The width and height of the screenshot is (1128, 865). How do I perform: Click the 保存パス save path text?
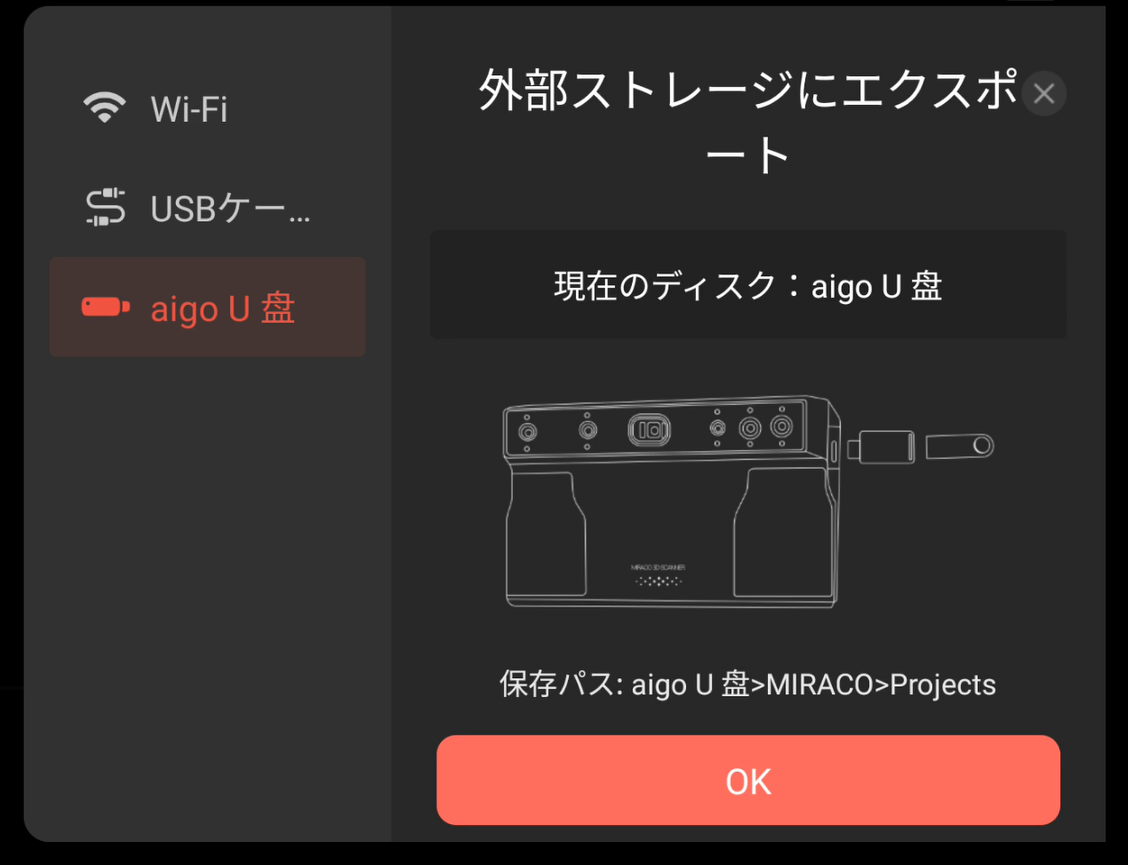[x=748, y=684]
